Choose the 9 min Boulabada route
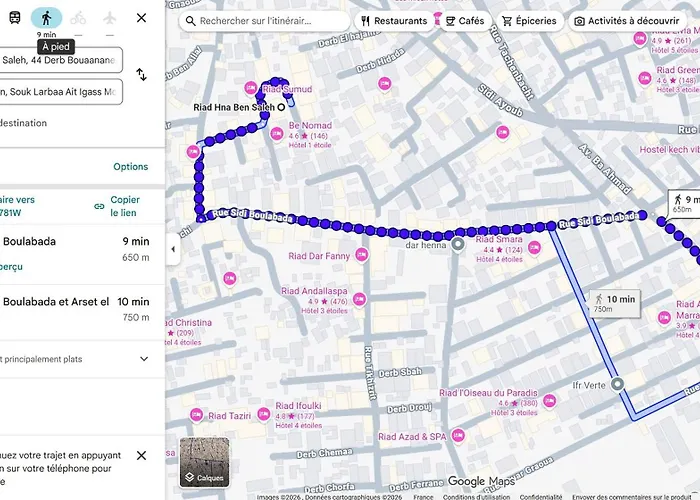Screen dimensions: 700x500 click(75, 249)
